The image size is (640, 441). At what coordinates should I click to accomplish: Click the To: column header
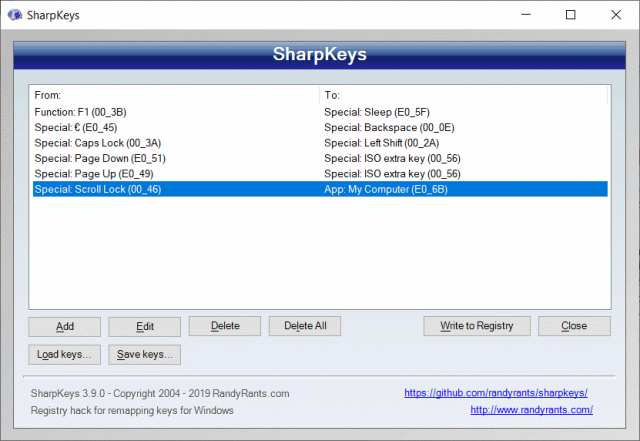464,95
